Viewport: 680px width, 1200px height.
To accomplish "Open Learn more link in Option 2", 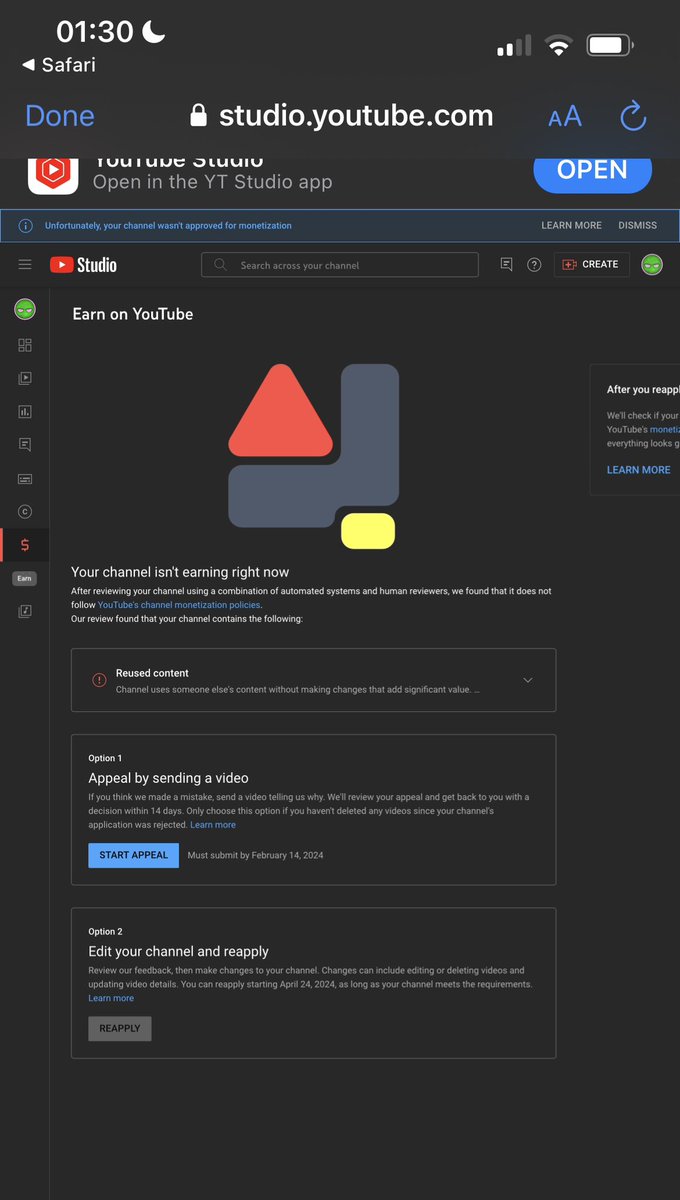I will (x=111, y=998).
